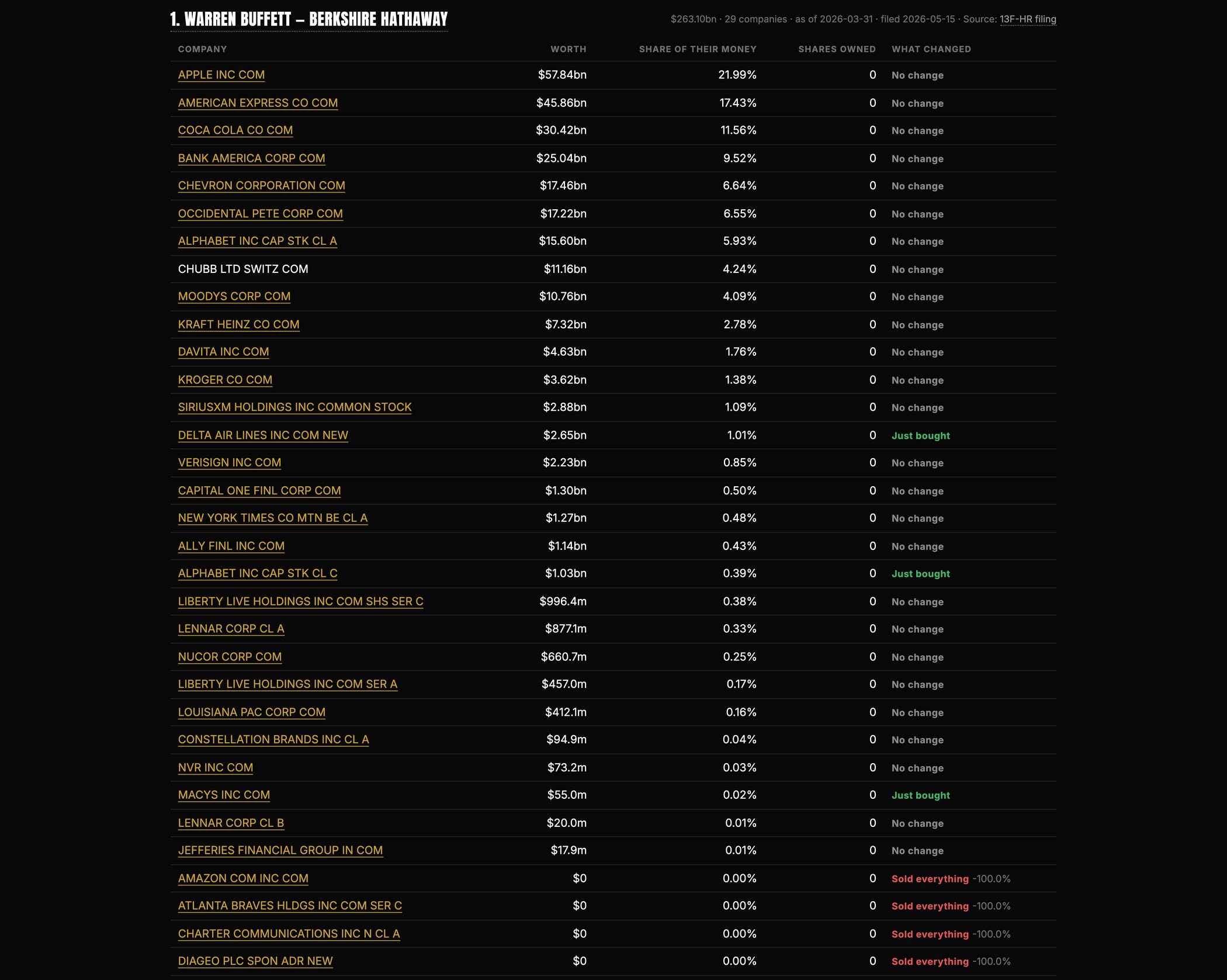Click Sold everything in the Charter row

pyautogui.click(x=930, y=934)
